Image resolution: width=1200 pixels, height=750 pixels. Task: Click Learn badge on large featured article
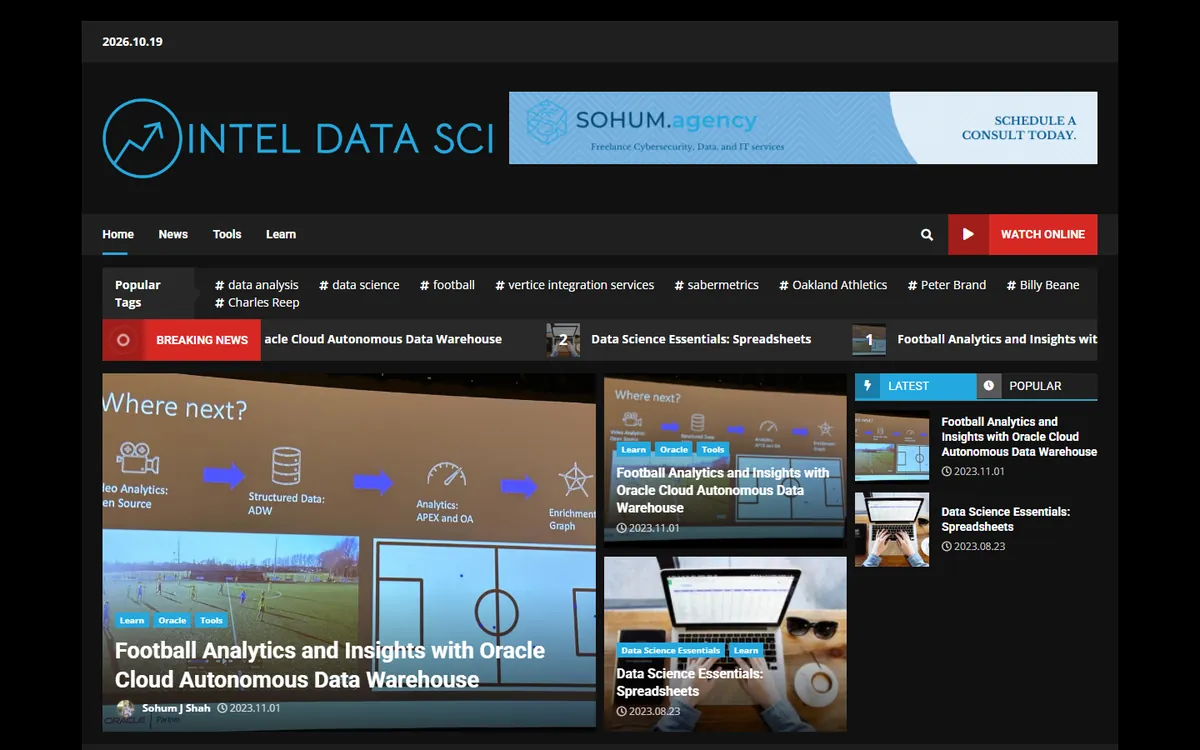(x=132, y=621)
